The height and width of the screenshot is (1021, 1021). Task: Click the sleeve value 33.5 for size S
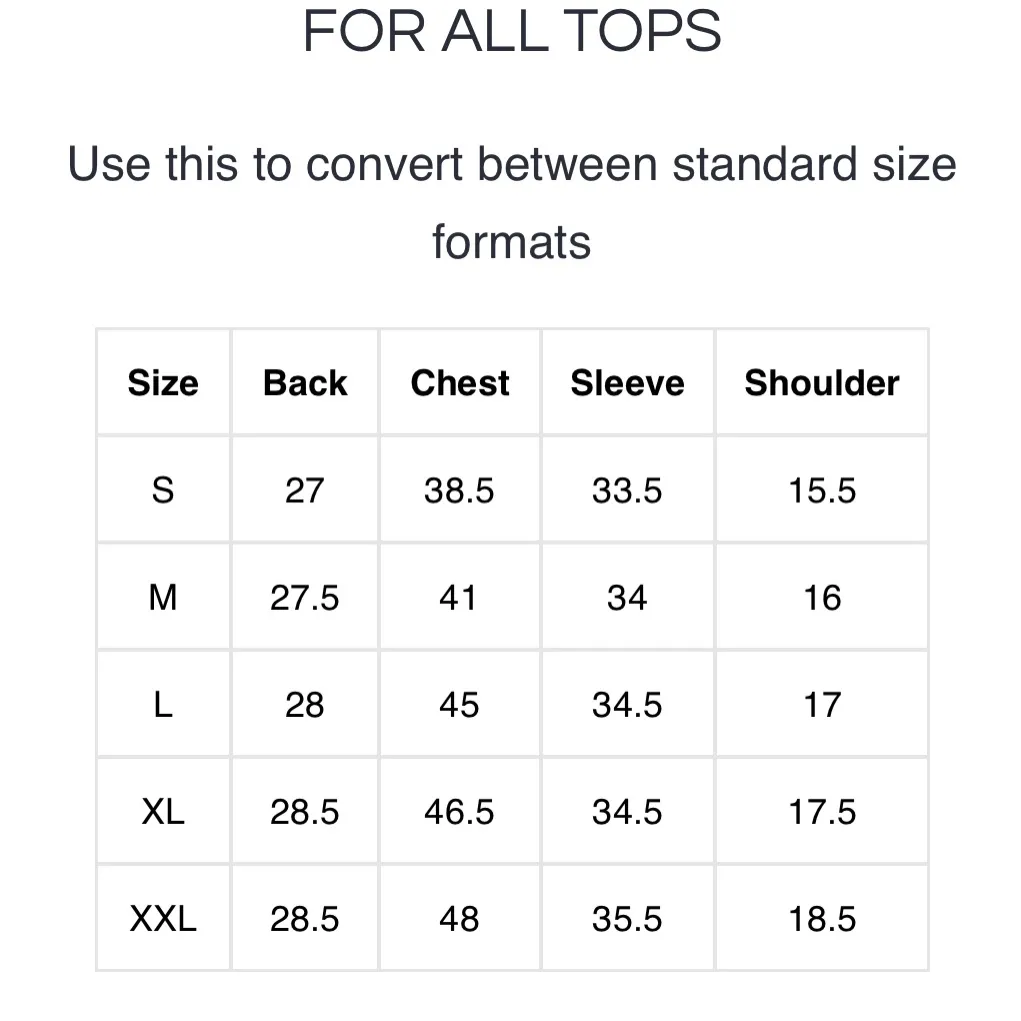[x=627, y=491]
